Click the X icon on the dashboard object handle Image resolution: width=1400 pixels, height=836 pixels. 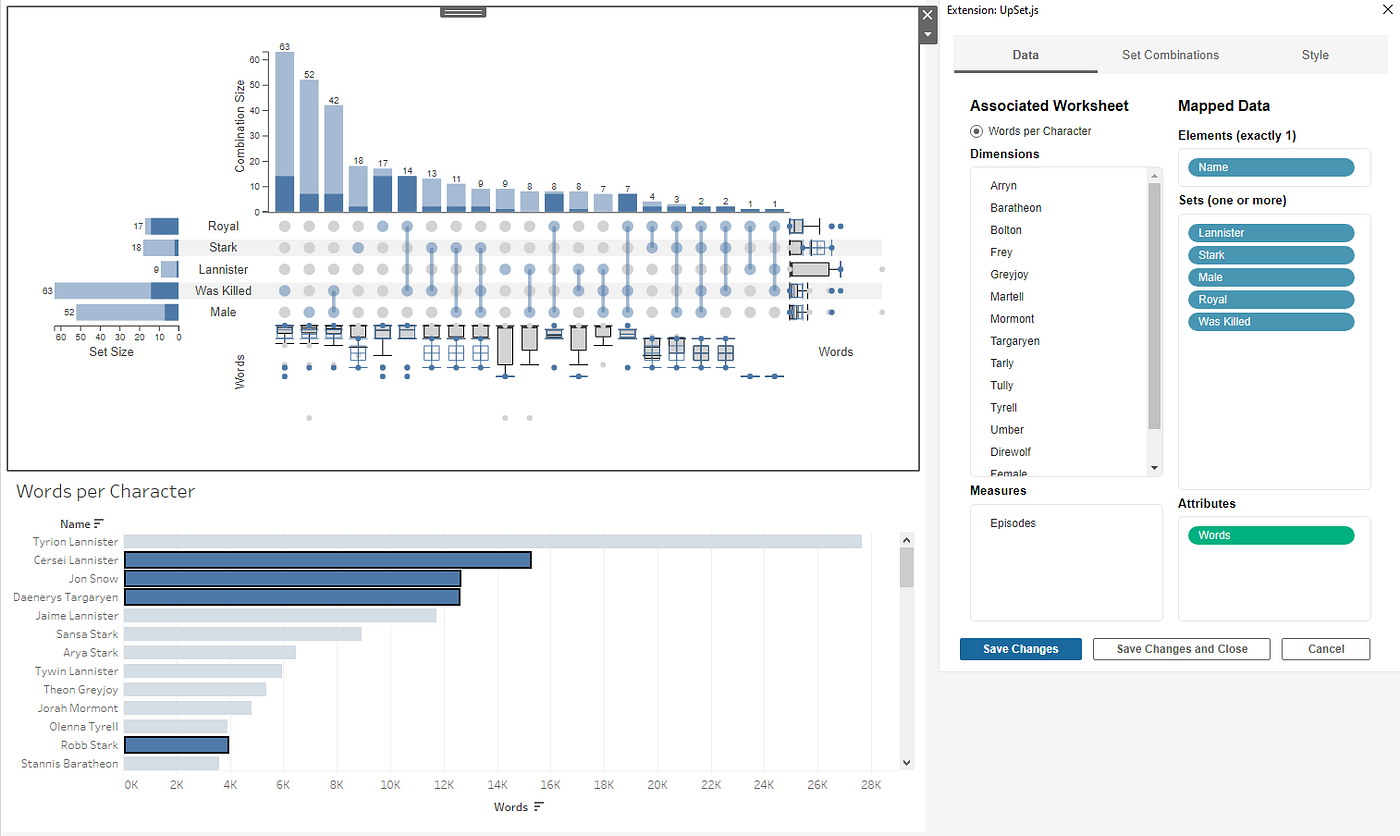click(x=927, y=14)
